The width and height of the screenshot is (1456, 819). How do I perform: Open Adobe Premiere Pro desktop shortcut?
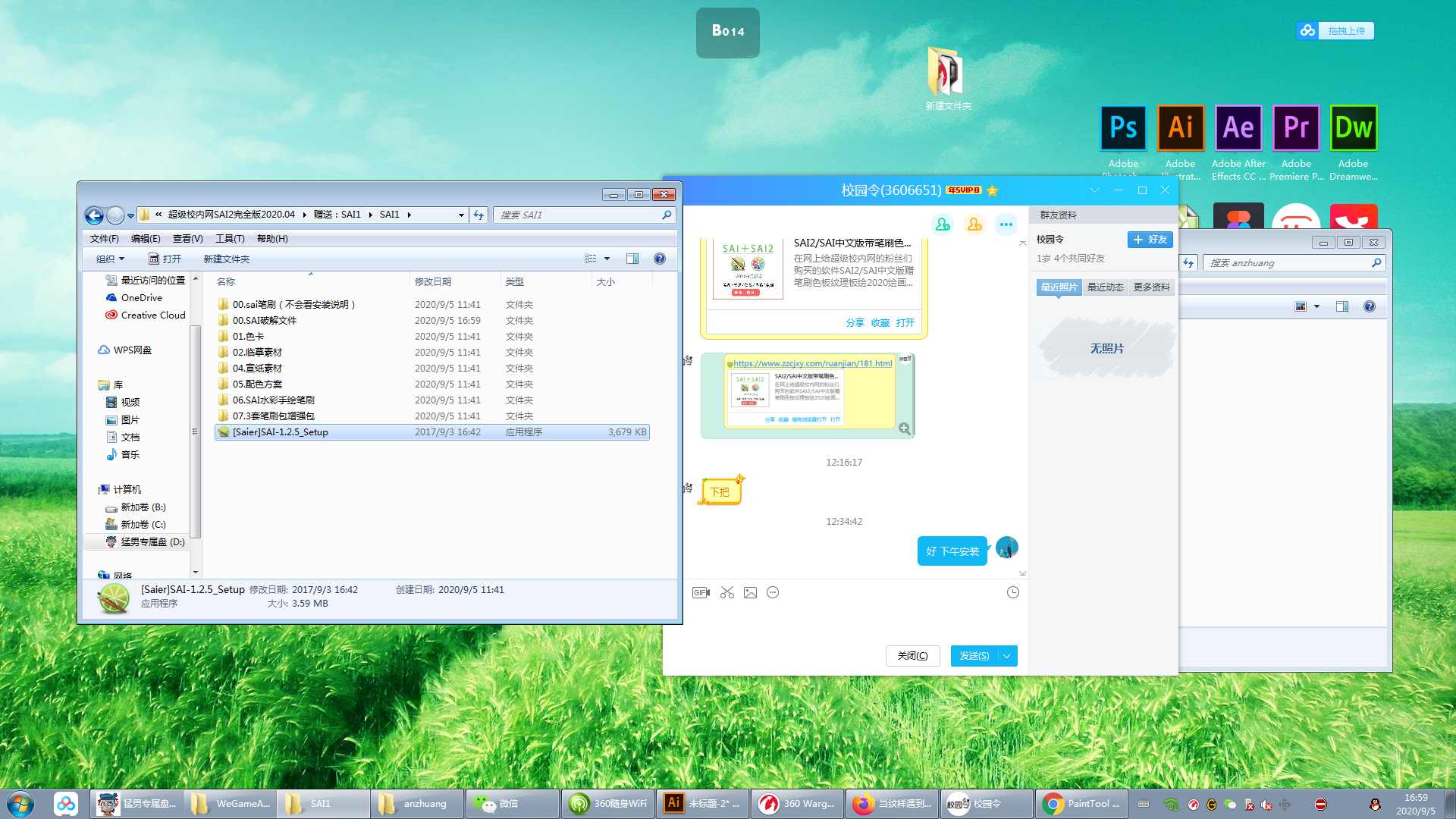point(1296,143)
